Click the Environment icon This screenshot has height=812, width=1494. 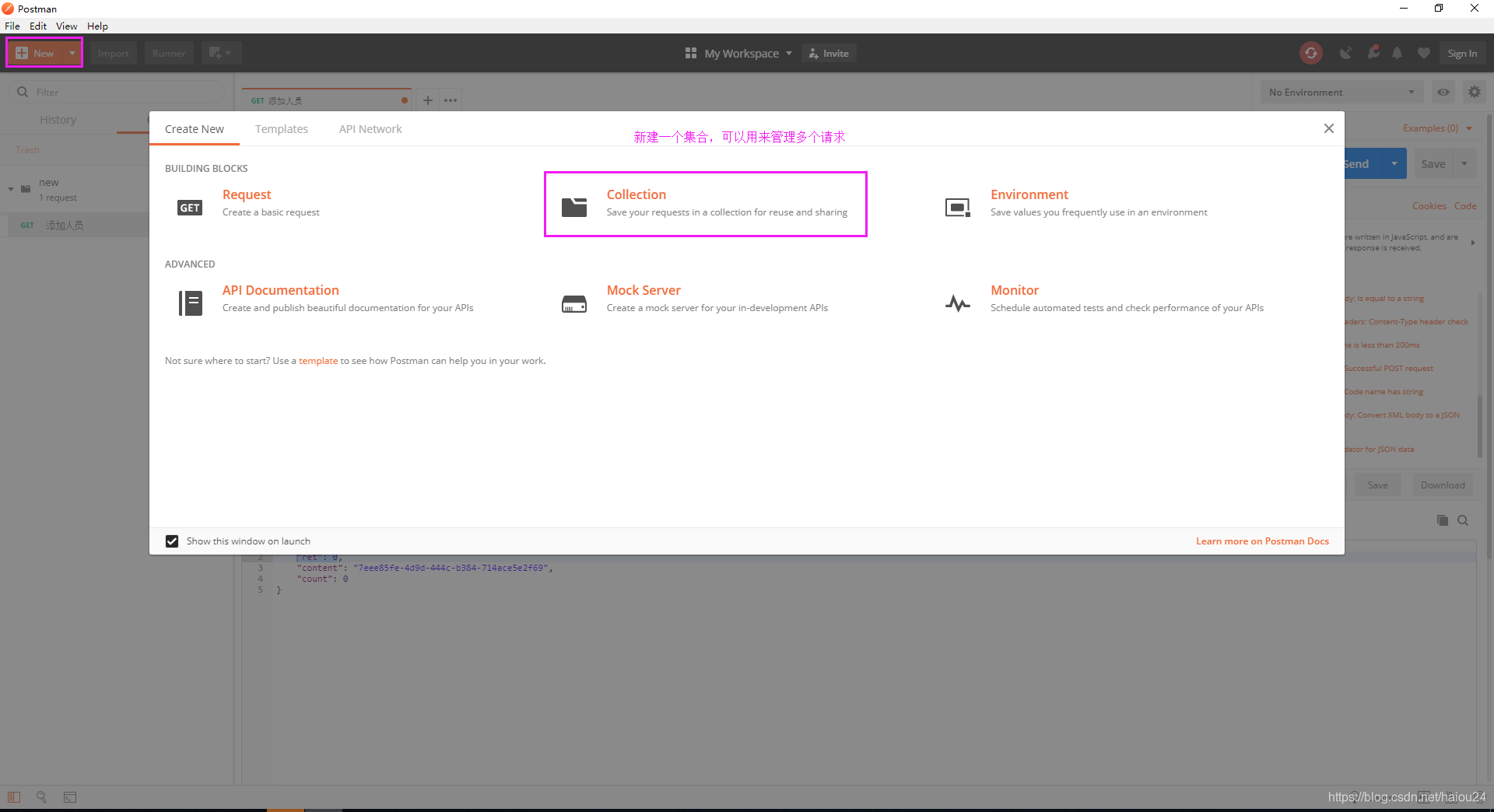click(x=958, y=207)
